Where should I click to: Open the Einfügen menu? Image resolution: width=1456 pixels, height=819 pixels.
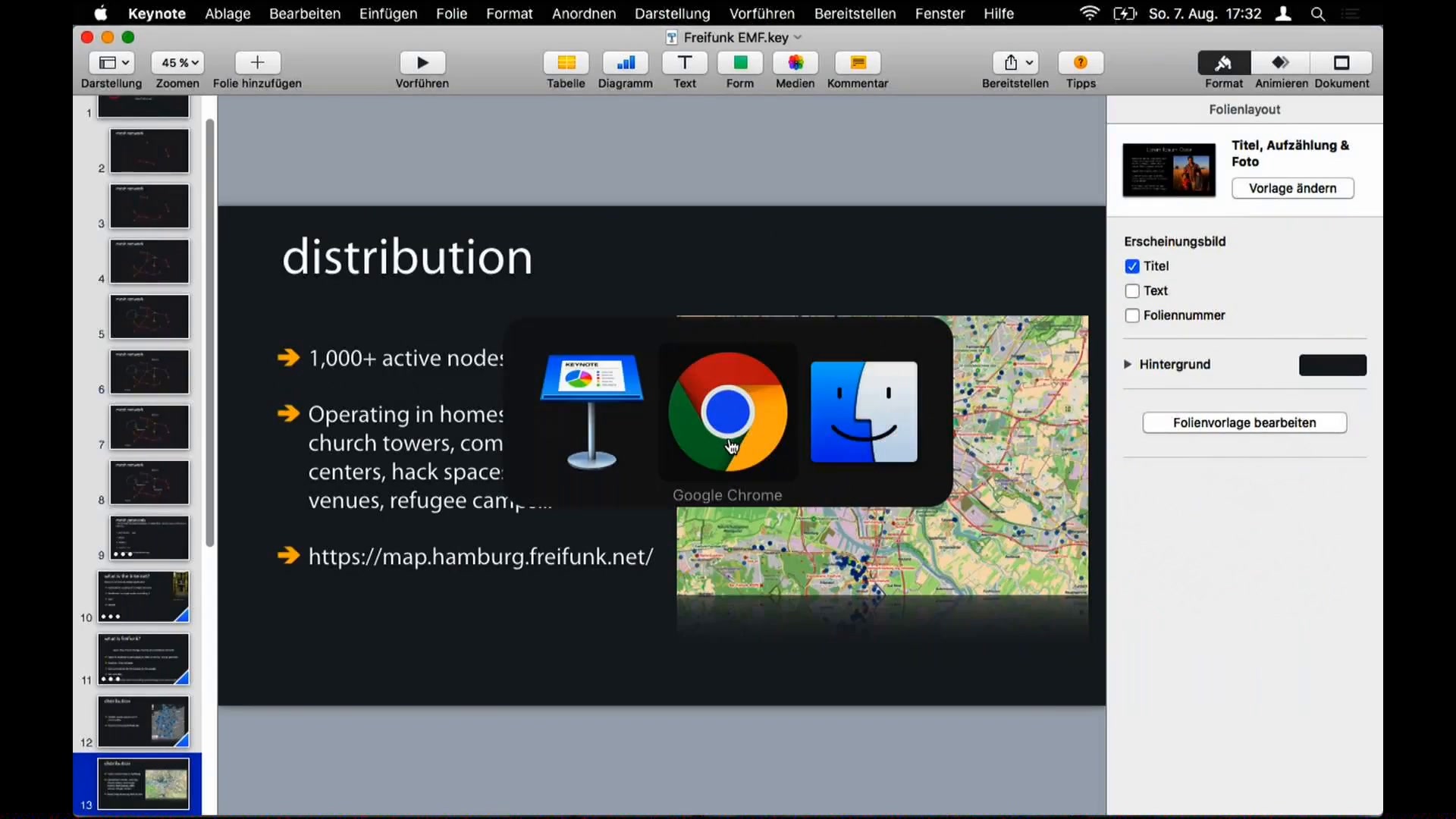(x=388, y=14)
